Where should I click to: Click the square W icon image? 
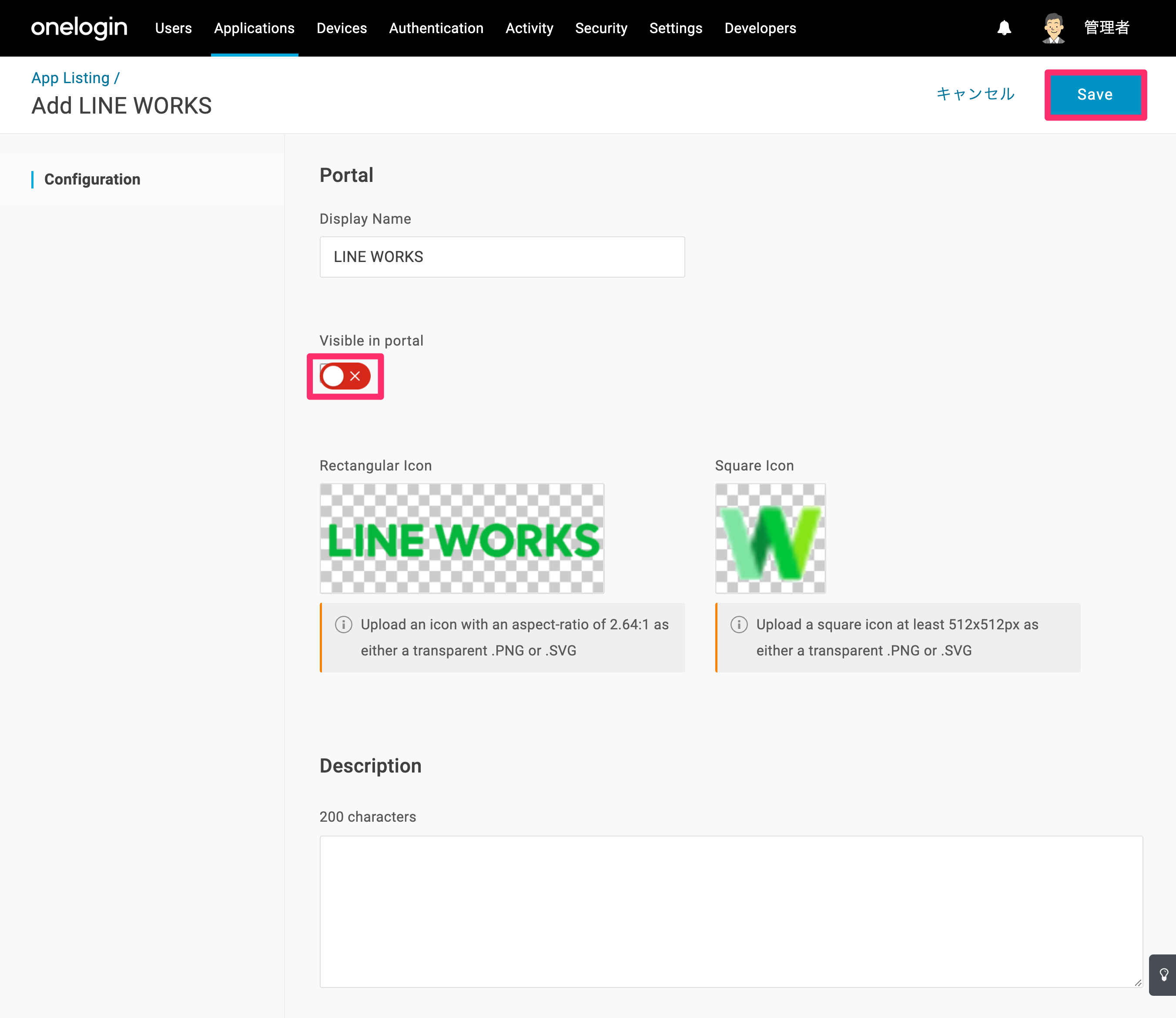(771, 538)
